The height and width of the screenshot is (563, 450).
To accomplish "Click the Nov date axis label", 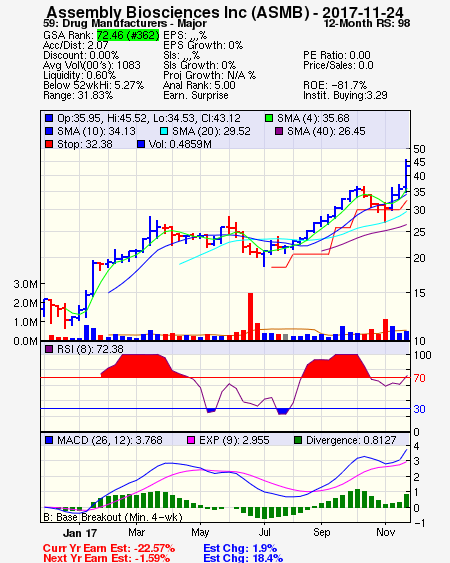I will click(385, 532).
